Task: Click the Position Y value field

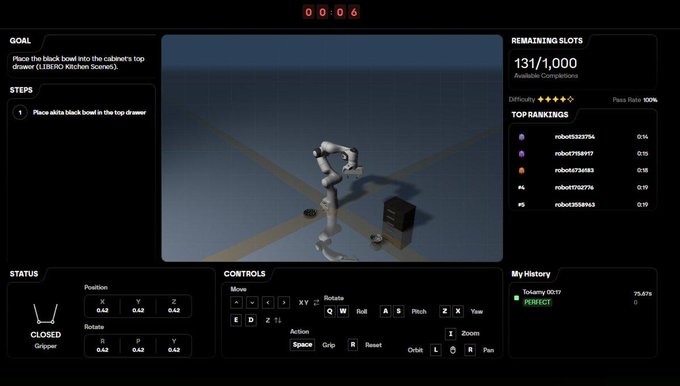Action: [x=138, y=306]
